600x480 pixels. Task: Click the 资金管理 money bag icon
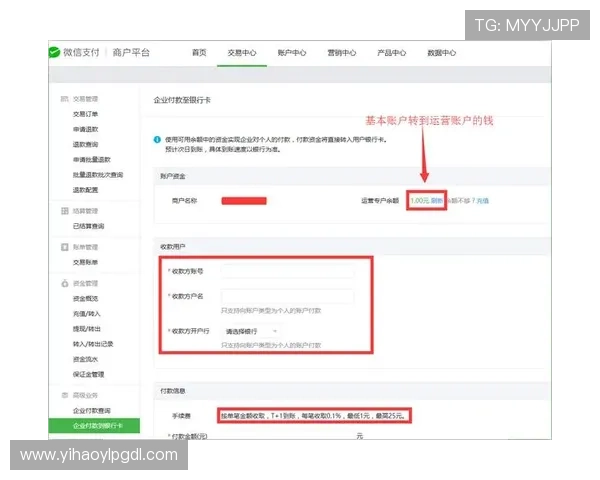point(65,283)
